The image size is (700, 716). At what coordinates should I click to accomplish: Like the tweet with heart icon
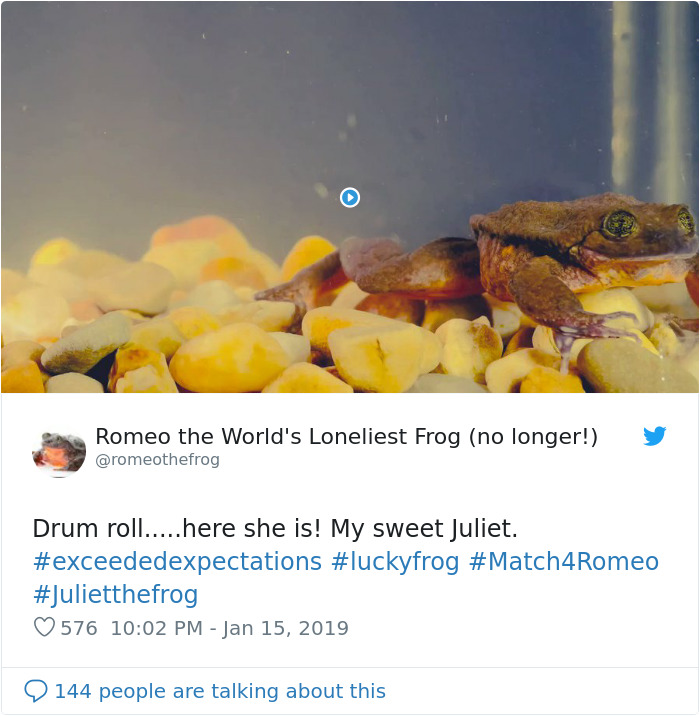coord(44,628)
